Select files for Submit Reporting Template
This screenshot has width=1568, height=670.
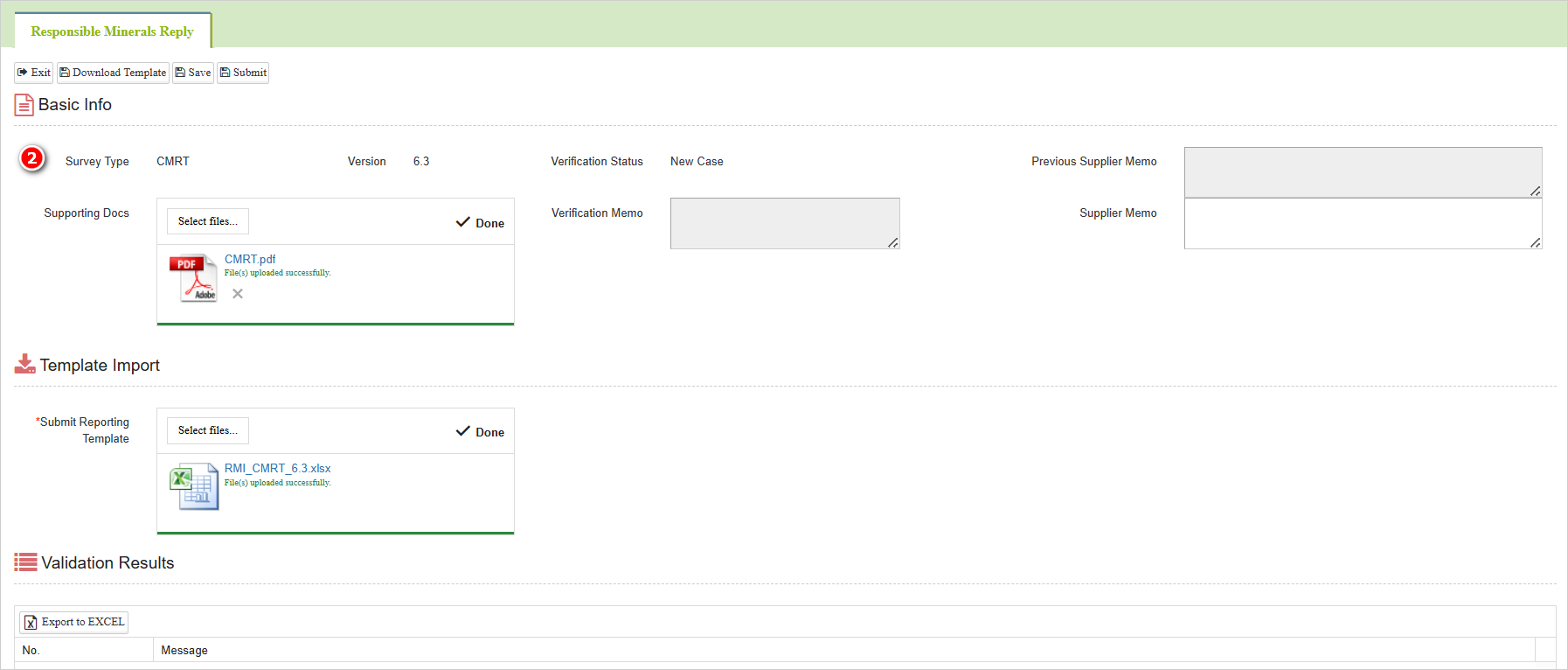[208, 430]
